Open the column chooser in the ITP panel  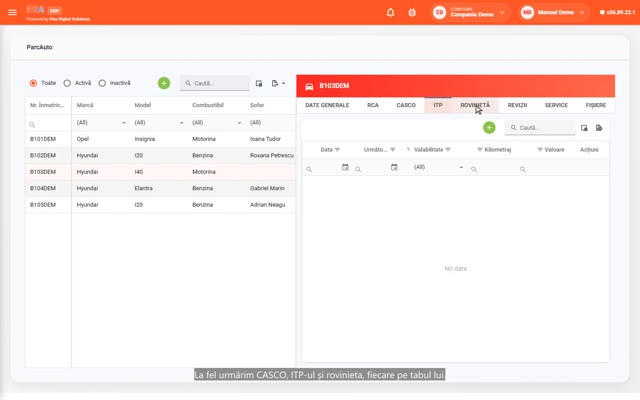point(584,128)
